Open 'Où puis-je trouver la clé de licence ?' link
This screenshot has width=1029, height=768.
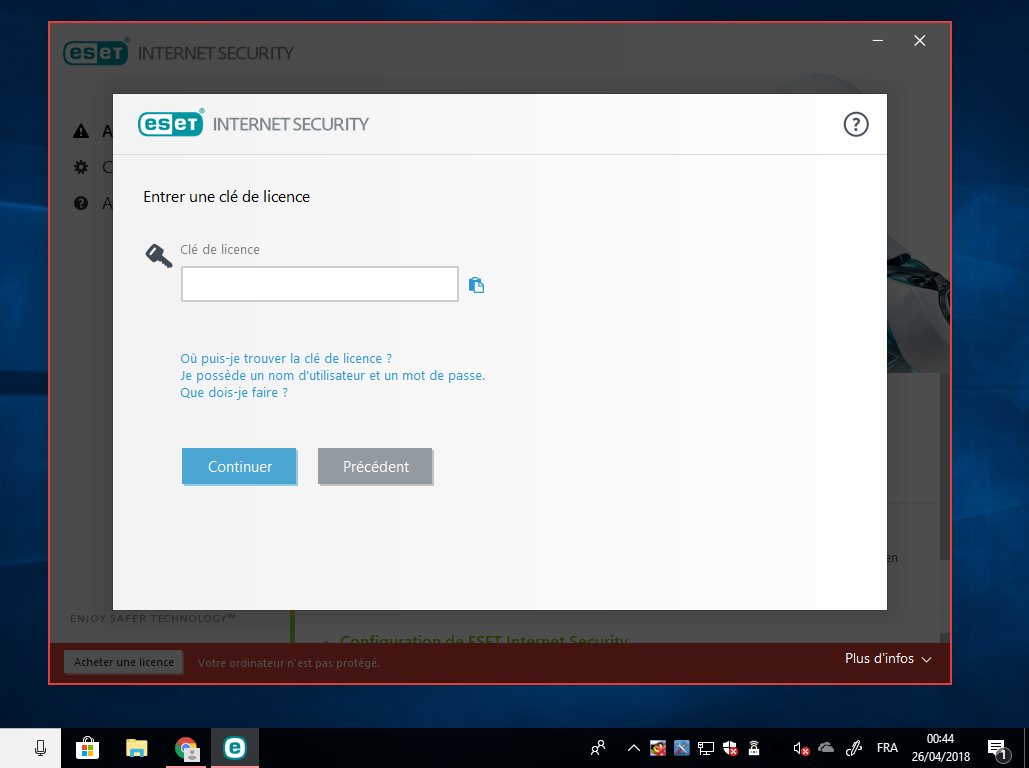point(286,358)
